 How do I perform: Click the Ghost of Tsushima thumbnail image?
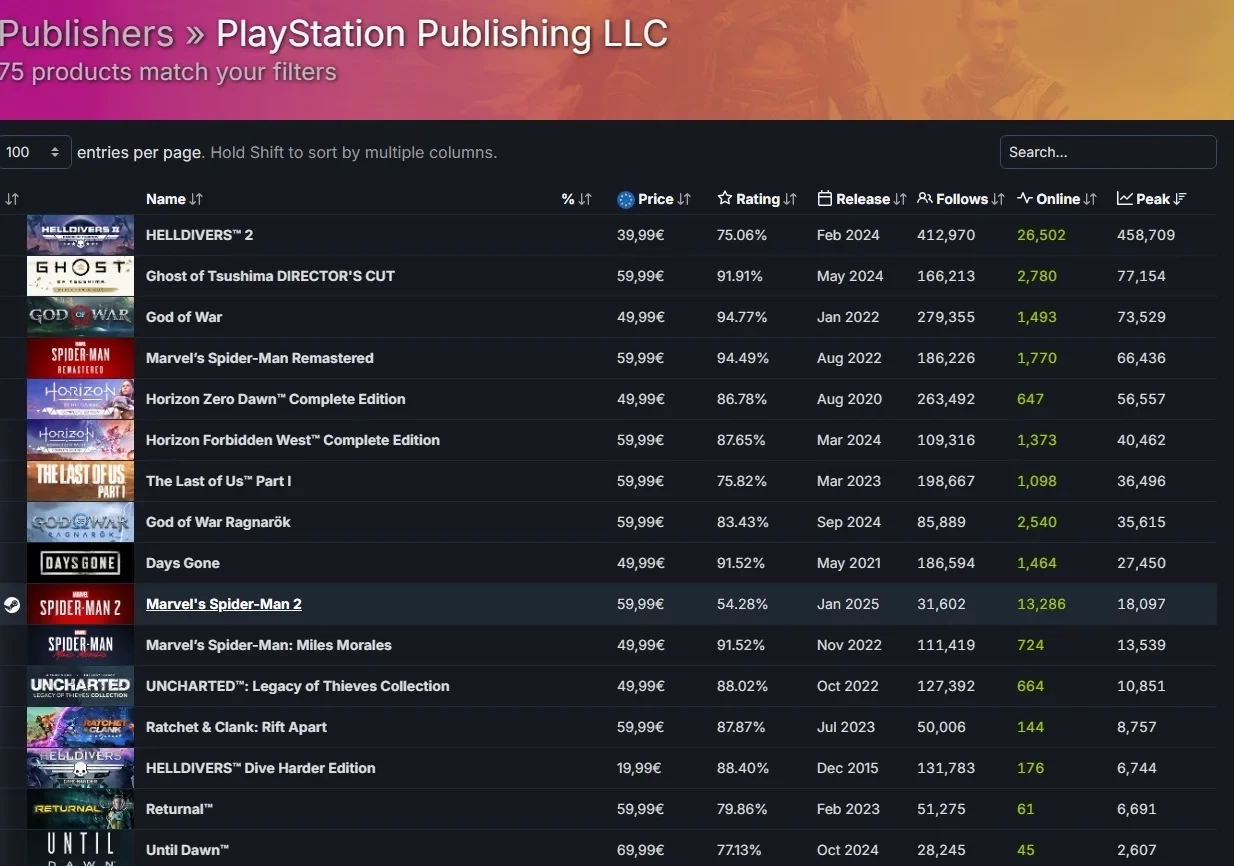80,276
